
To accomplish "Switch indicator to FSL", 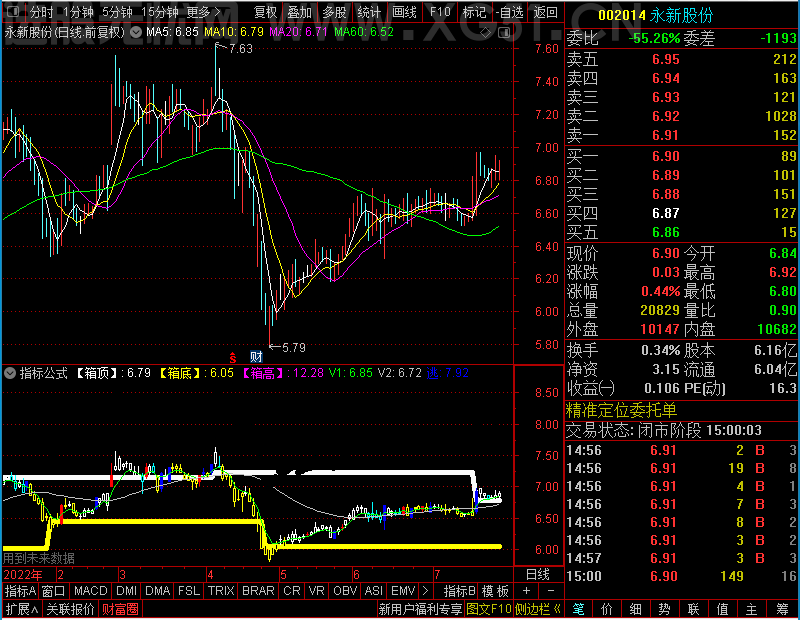I will 188,591.
